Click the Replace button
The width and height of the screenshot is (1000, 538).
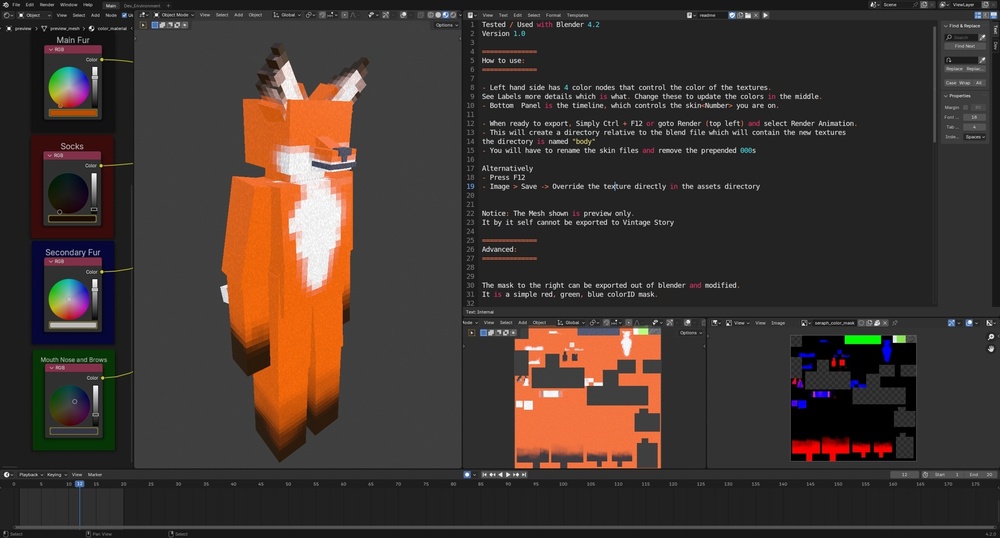(x=954, y=68)
